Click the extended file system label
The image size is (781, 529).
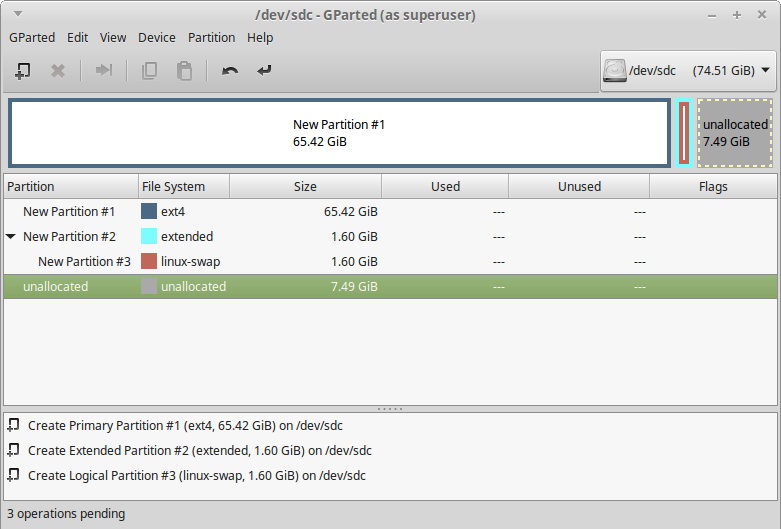pos(187,237)
